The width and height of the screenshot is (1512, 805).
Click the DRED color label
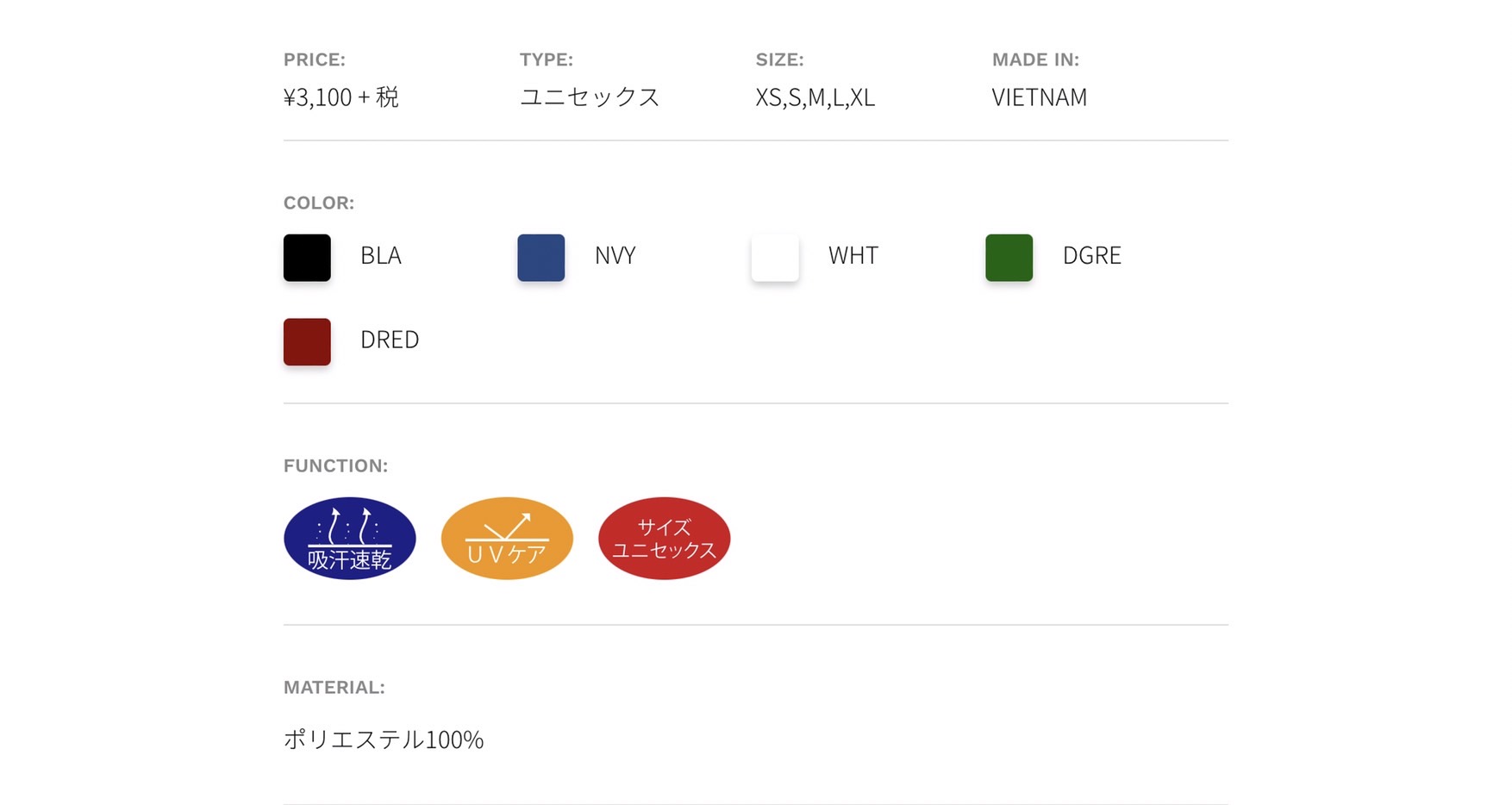[390, 340]
